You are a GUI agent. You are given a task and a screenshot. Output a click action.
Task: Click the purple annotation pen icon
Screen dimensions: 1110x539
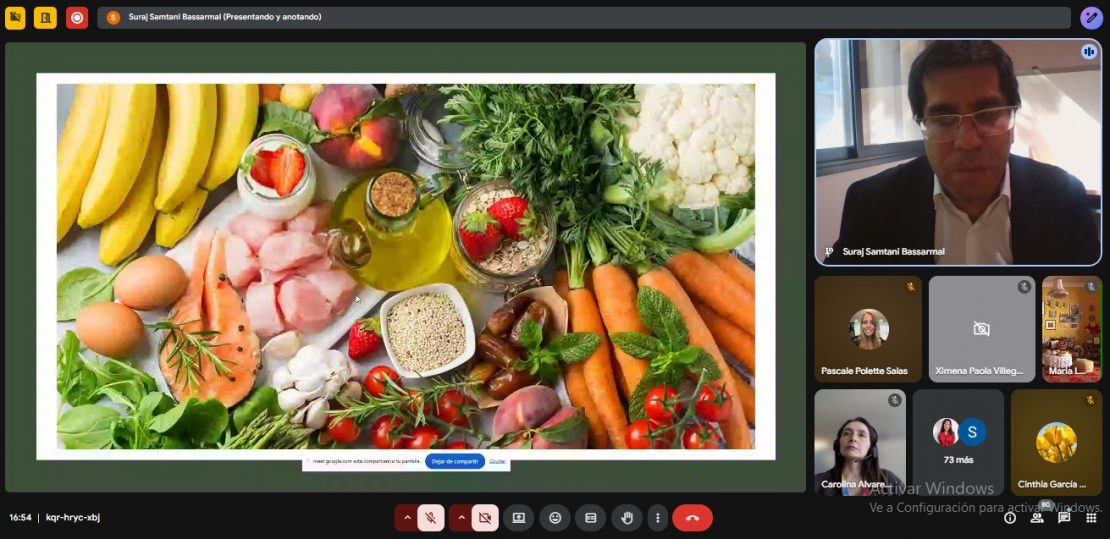[1091, 17]
